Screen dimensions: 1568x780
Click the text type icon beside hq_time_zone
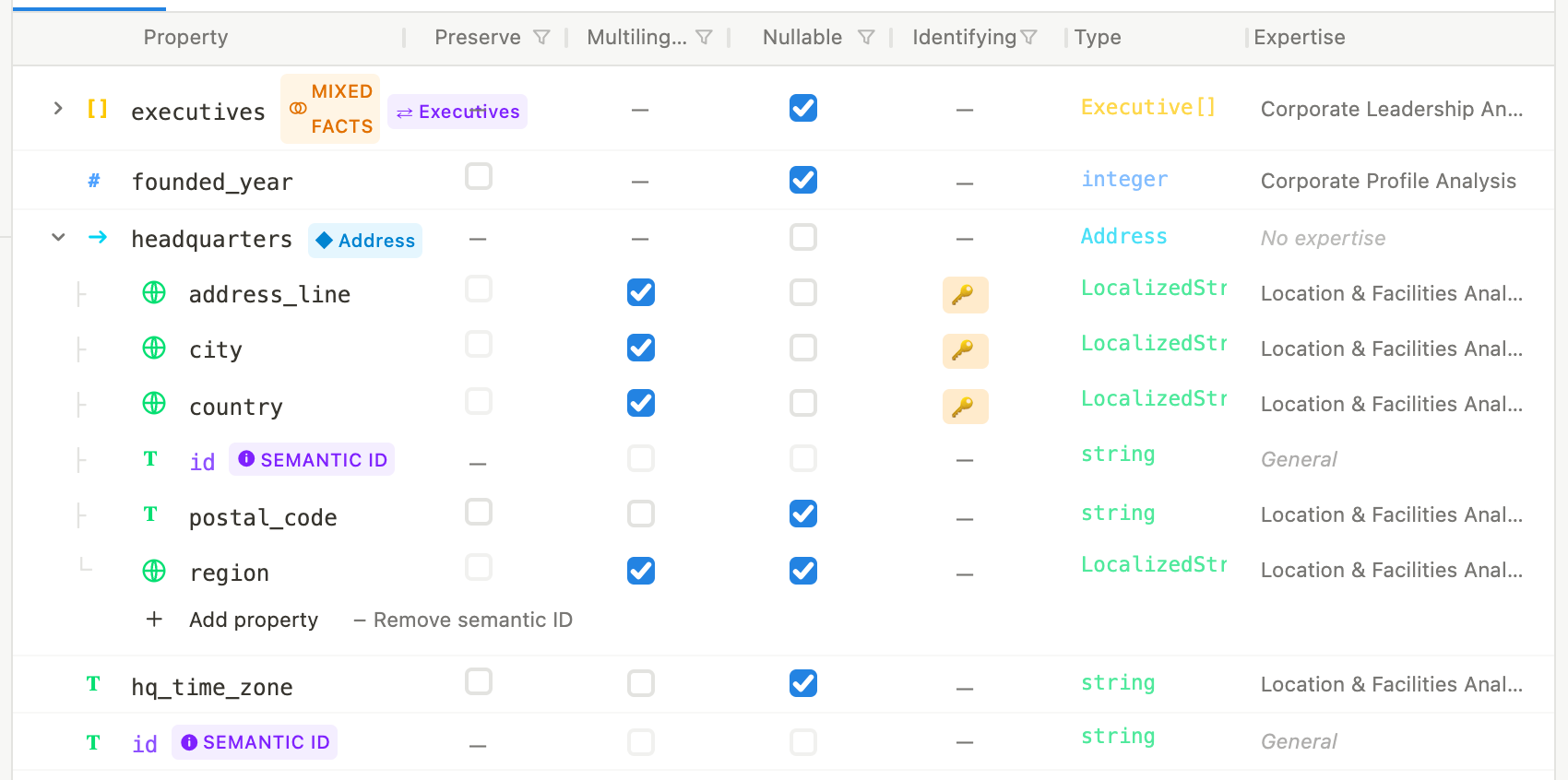pos(93,683)
